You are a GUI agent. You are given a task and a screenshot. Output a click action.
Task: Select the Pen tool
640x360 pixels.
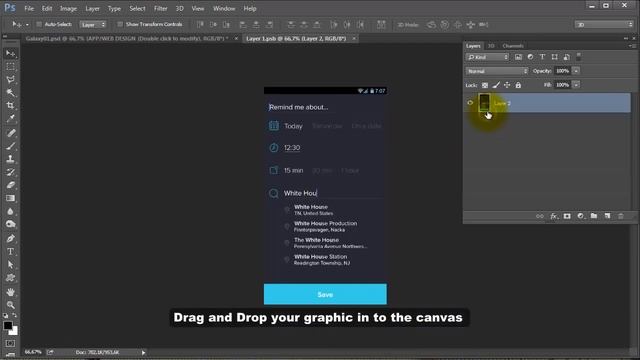click(11, 238)
